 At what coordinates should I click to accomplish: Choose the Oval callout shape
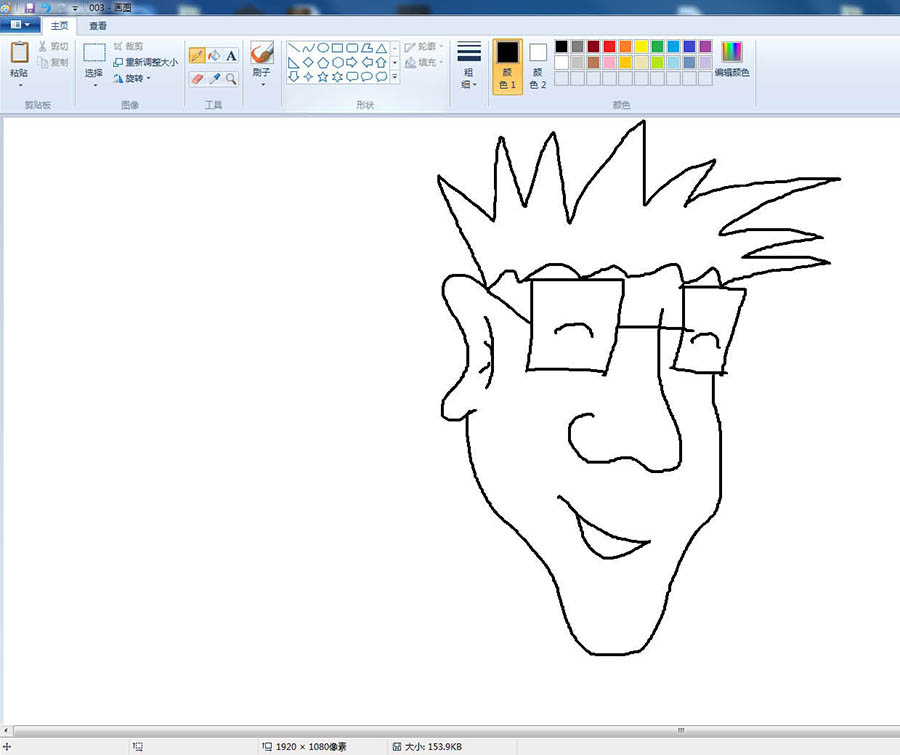click(x=367, y=76)
